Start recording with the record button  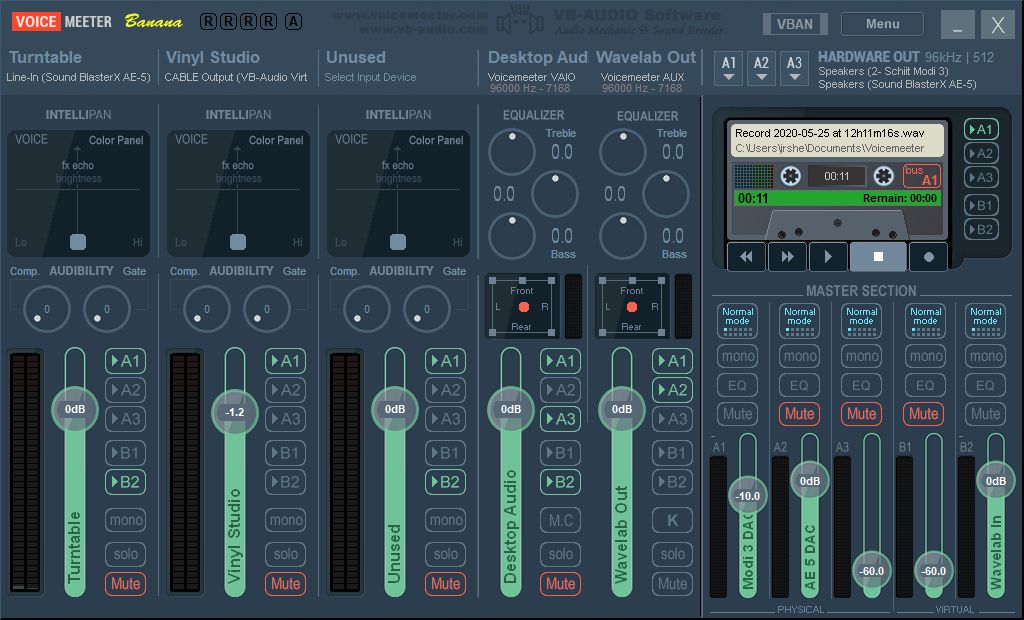pyautogui.click(x=929, y=257)
